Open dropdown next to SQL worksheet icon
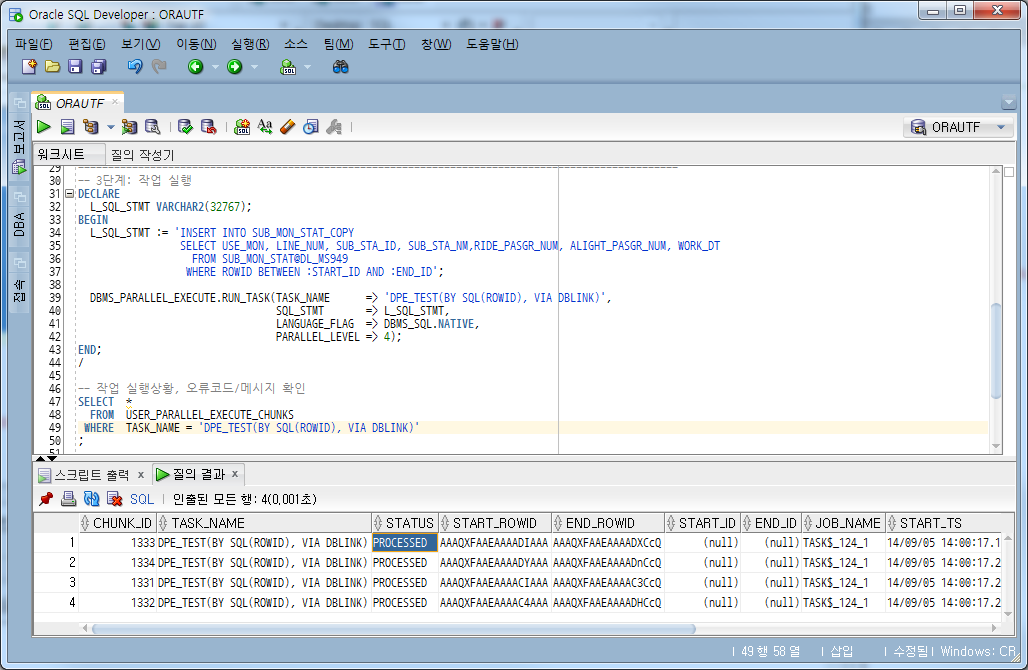The width and height of the screenshot is (1028, 670). (307, 67)
